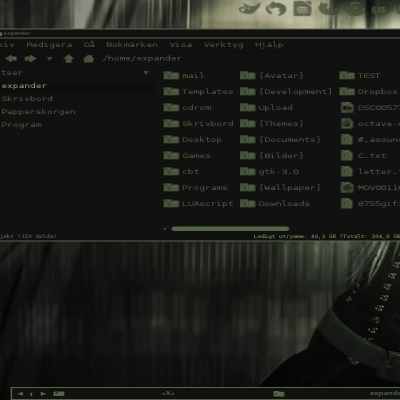Select the Downloads folder icon

[x=248, y=204]
